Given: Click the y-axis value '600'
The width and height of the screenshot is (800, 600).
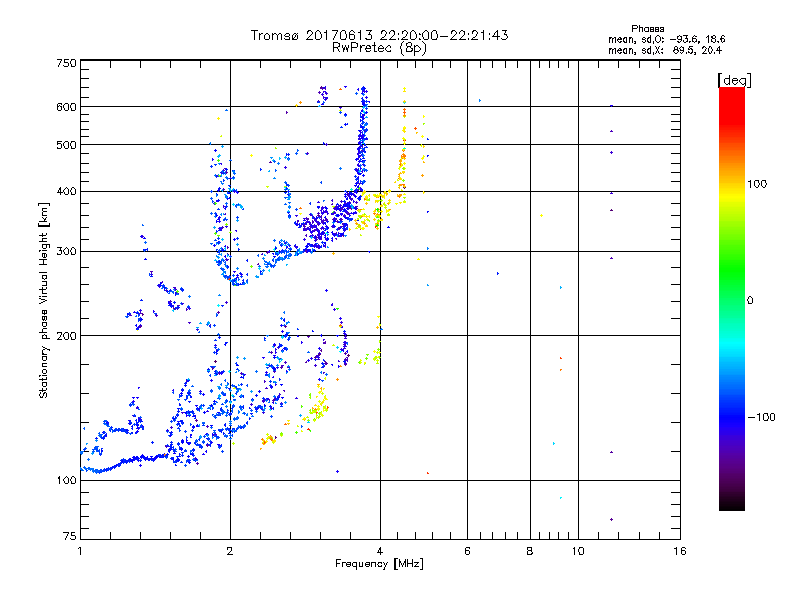Looking at the screenshot, I should pyautogui.click(x=66, y=107).
